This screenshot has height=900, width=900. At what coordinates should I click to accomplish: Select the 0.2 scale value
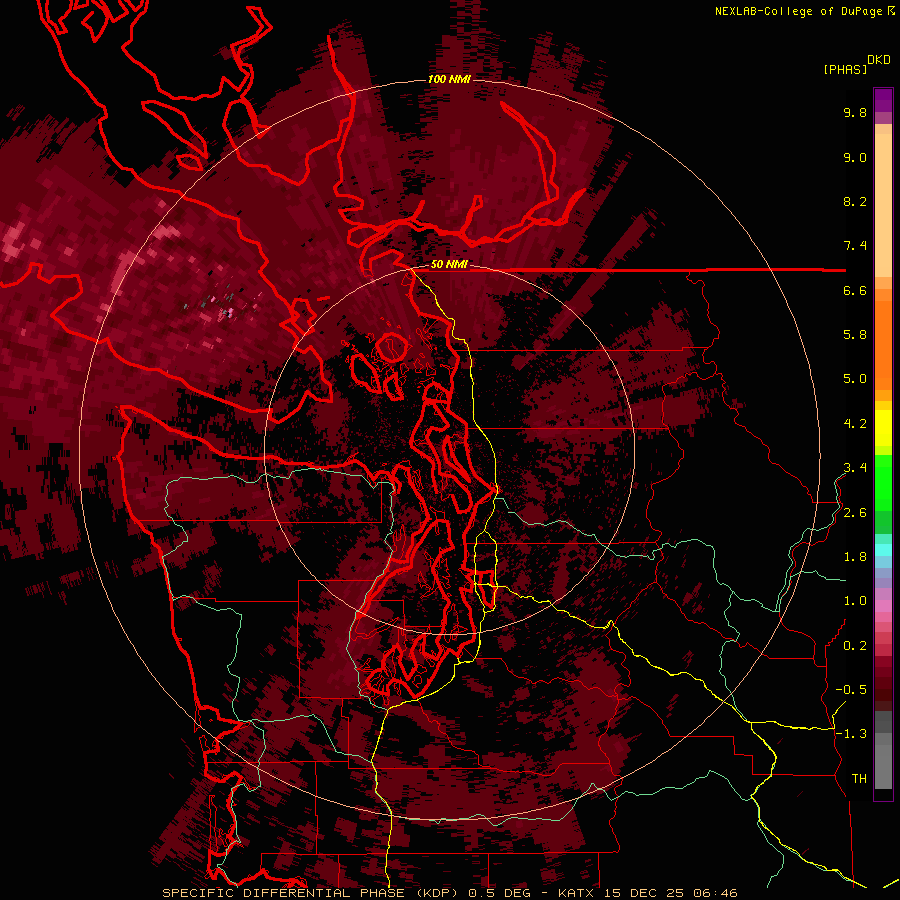[x=855, y=646]
